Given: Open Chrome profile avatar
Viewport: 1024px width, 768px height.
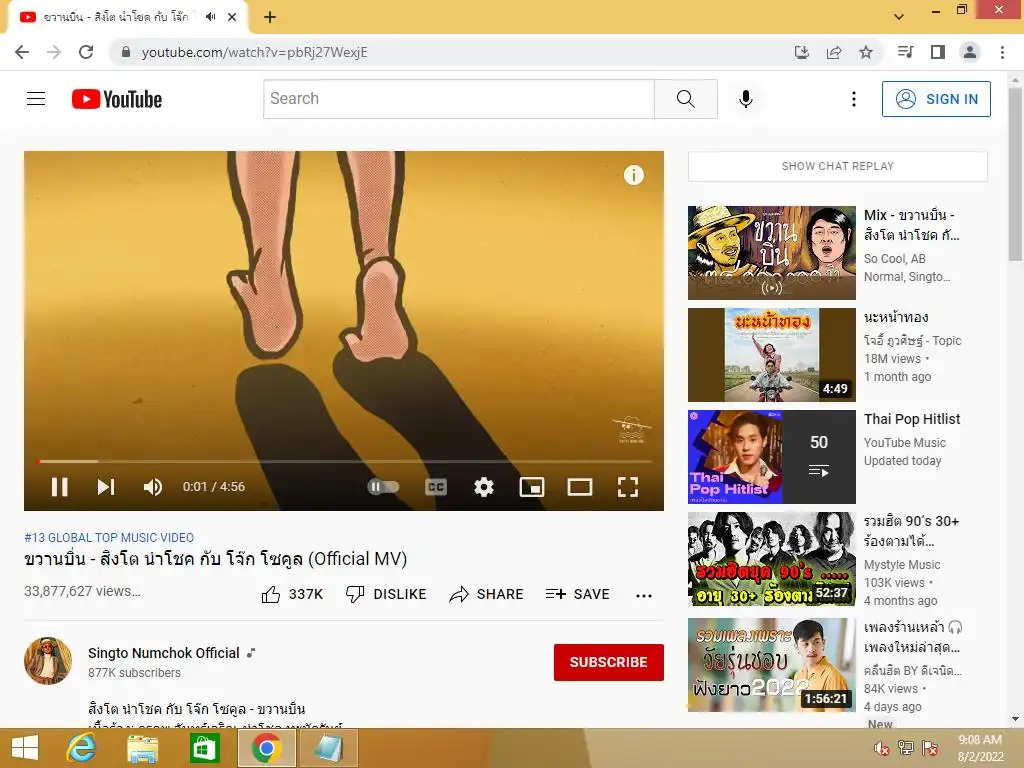Looking at the screenshot, I should point(970,52).
